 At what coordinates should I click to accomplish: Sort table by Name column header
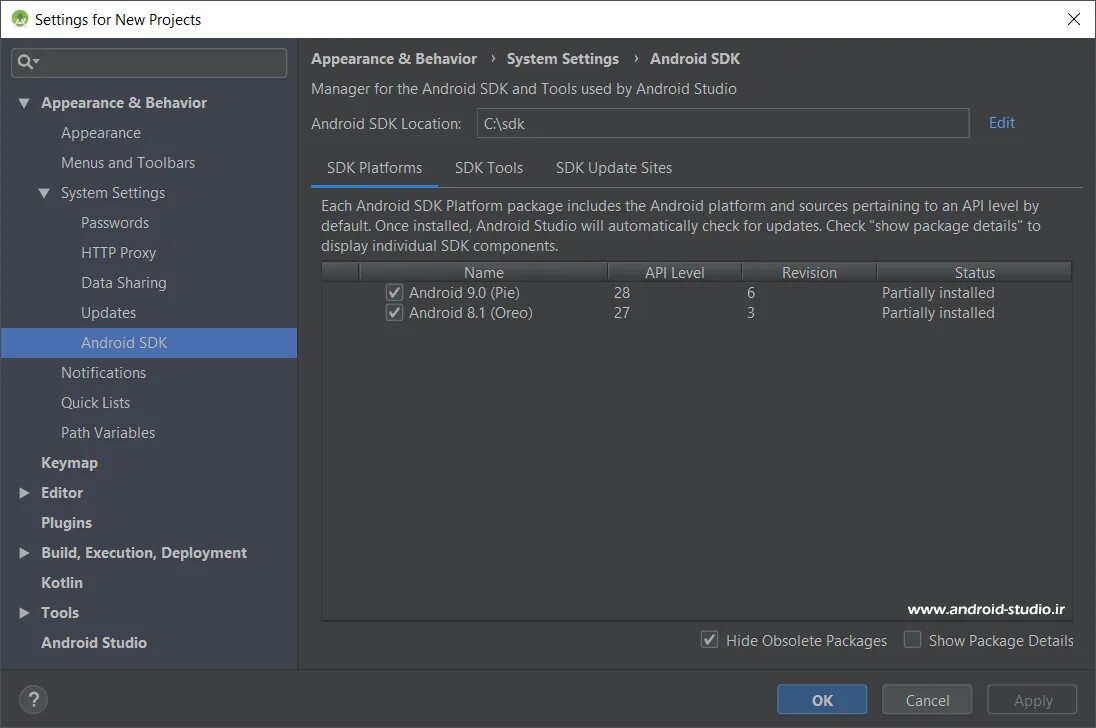click(x=484, y=272)
